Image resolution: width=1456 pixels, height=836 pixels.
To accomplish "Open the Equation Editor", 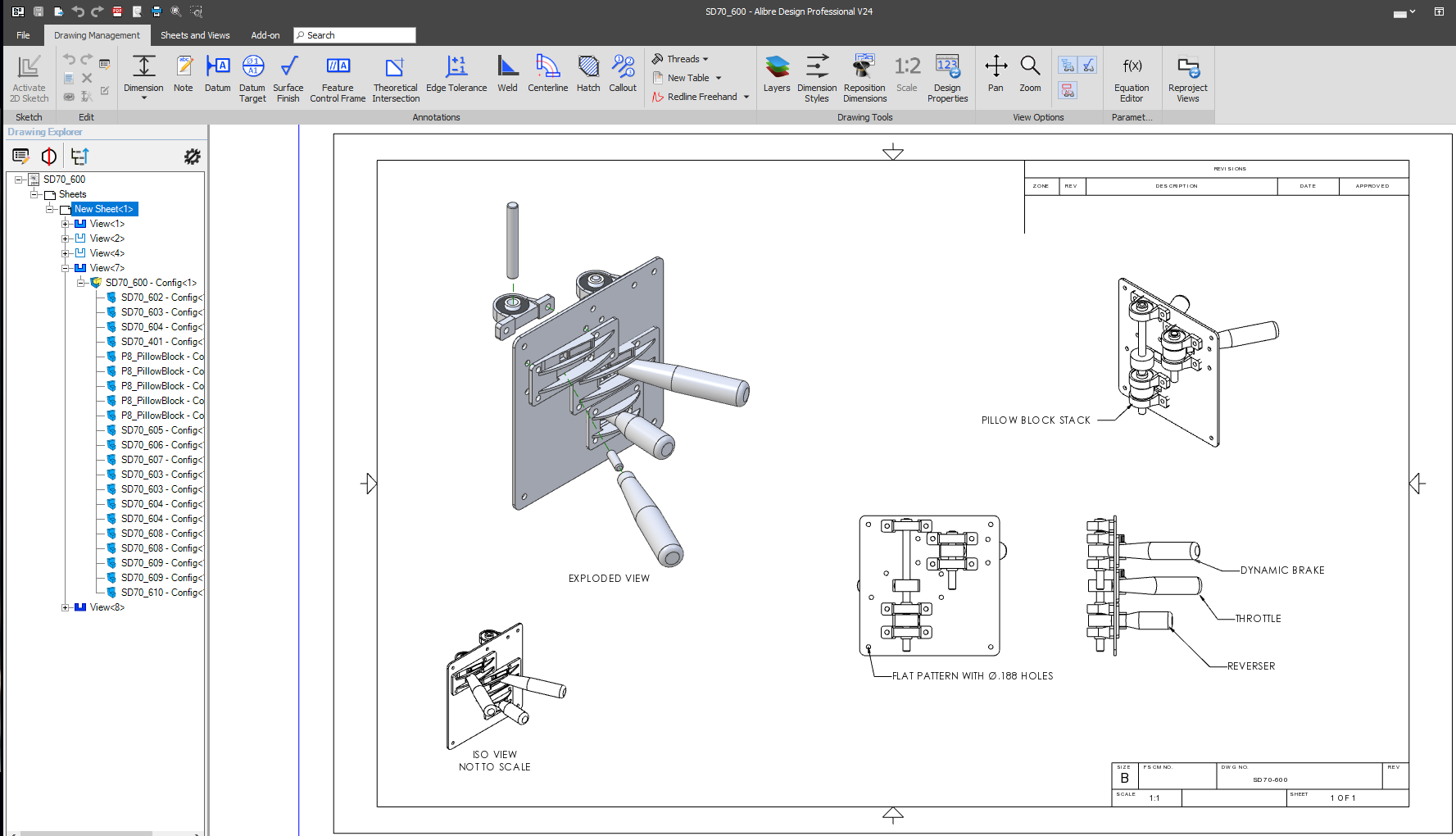I will [1132, 79].
